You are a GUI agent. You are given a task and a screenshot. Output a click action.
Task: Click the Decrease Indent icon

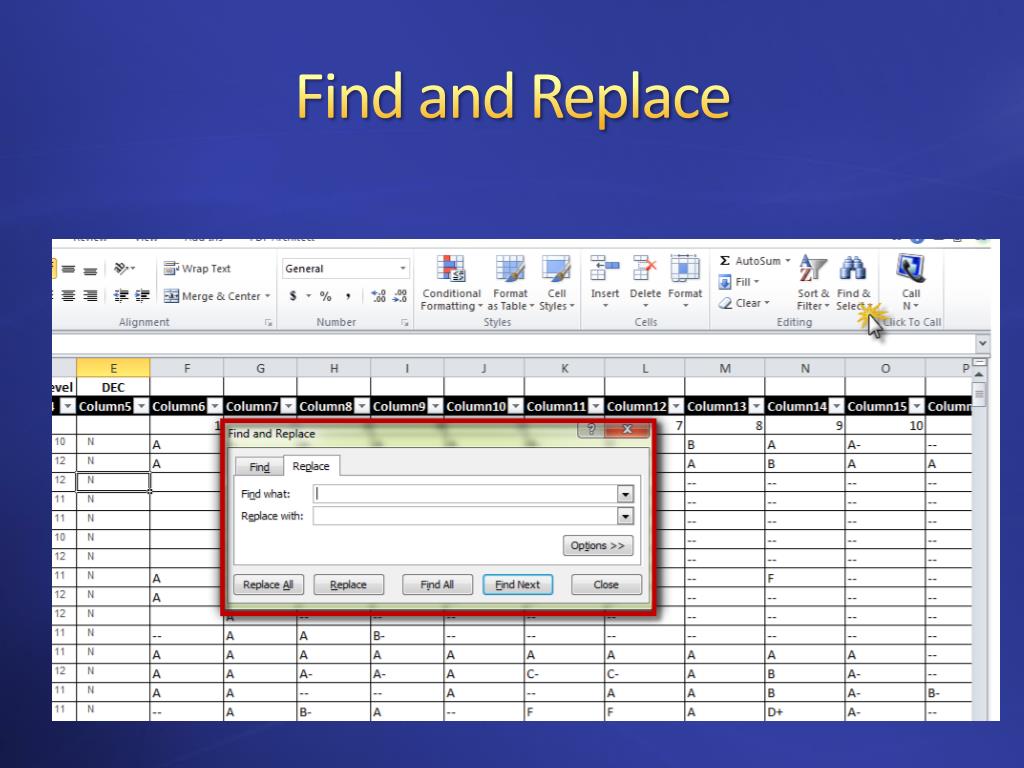[x=121, y=296]
